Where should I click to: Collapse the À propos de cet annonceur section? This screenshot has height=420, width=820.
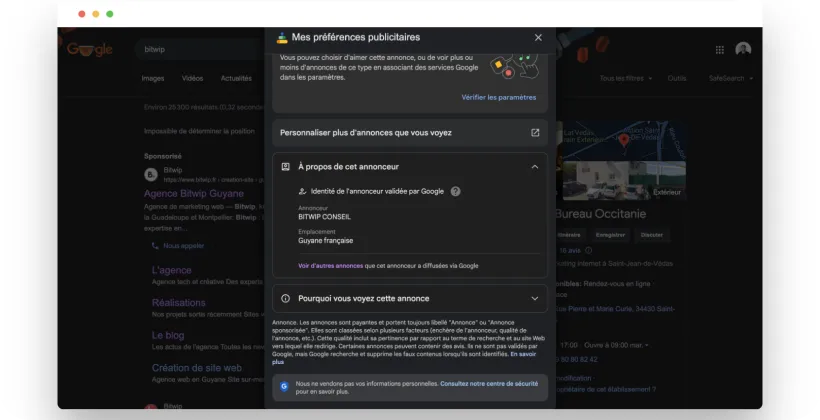(x=534, y=167)
